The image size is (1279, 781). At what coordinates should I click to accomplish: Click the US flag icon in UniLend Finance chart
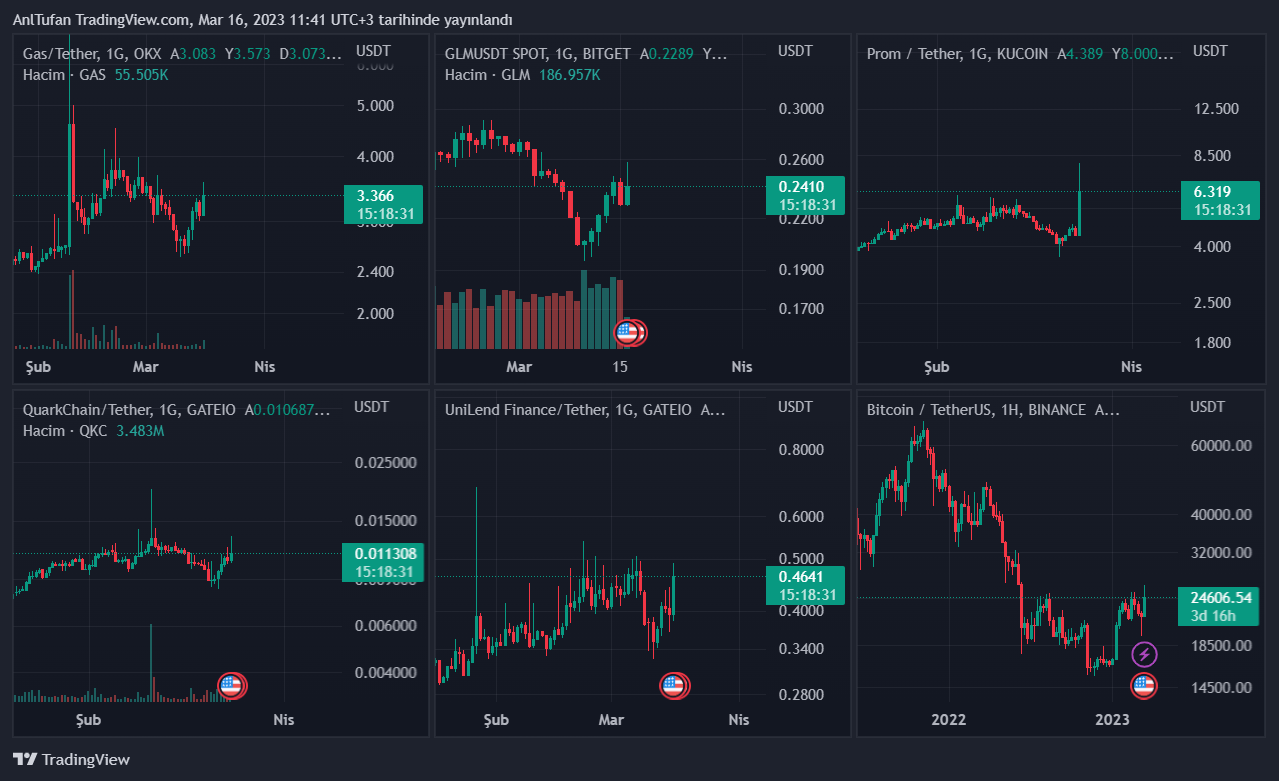pos(674,686)
